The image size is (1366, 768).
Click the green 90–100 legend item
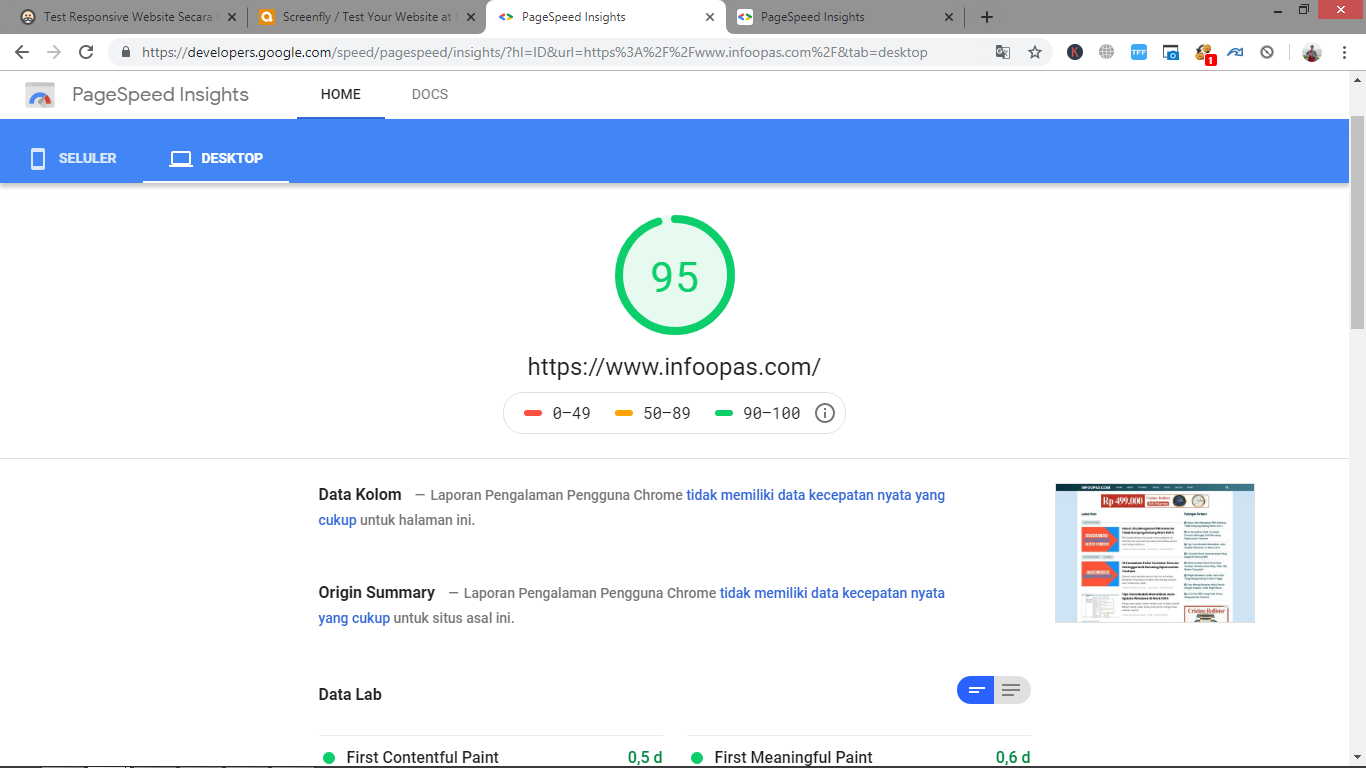click(757, 413)
